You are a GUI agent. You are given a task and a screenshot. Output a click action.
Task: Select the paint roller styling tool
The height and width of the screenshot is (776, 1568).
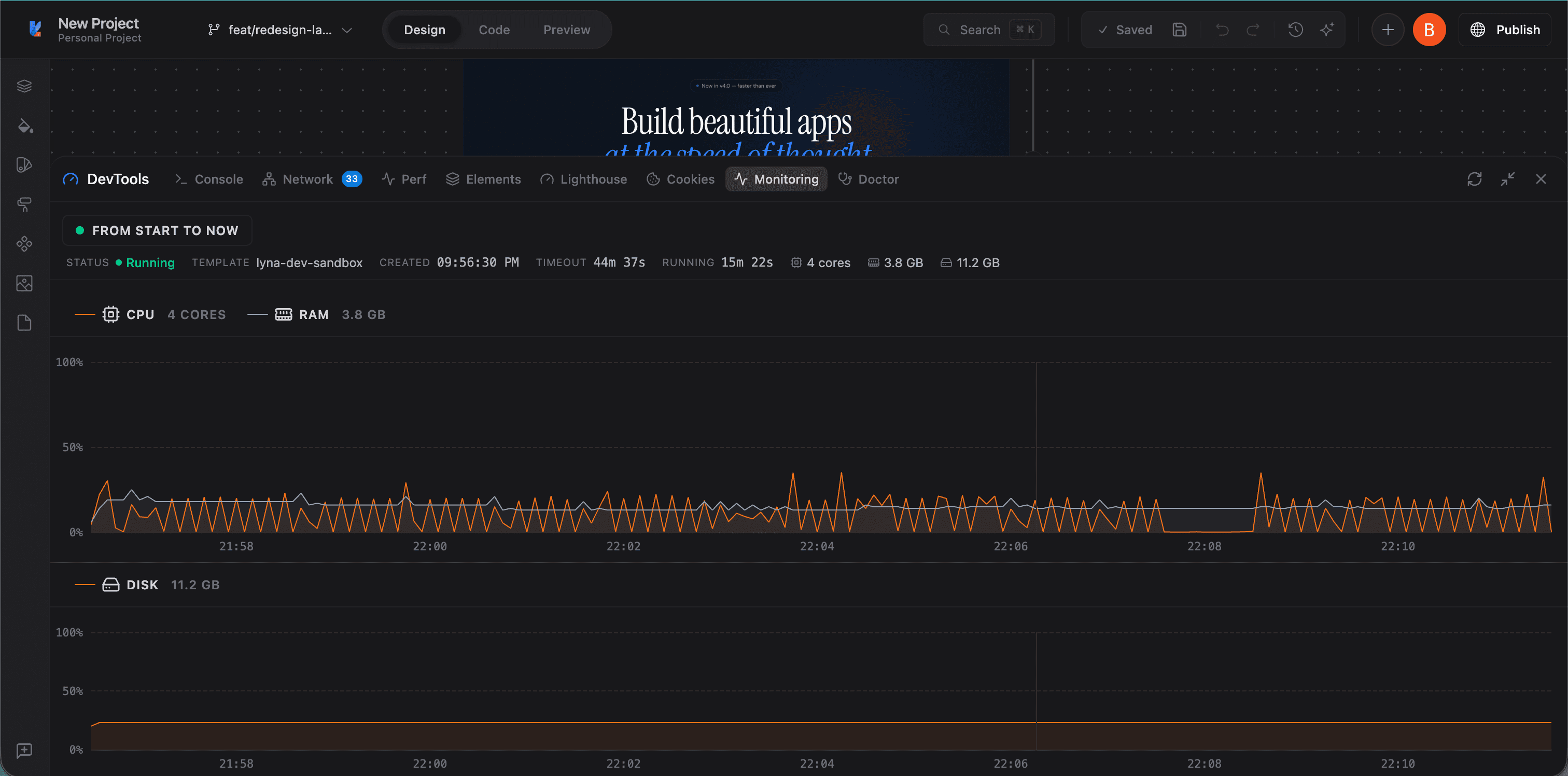[x=24, y=204]
